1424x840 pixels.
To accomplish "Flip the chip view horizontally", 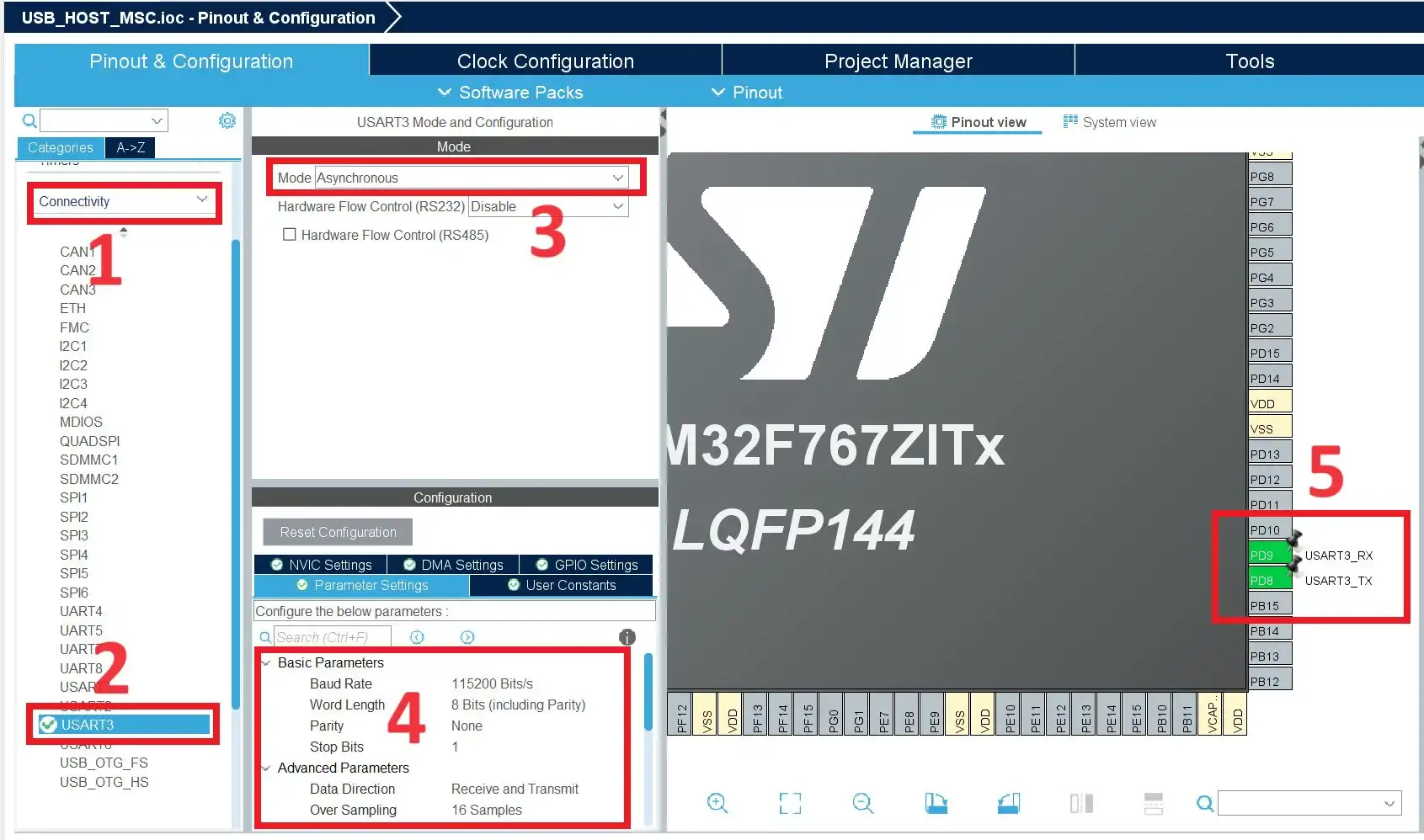I will click(x=1081, y=803).
